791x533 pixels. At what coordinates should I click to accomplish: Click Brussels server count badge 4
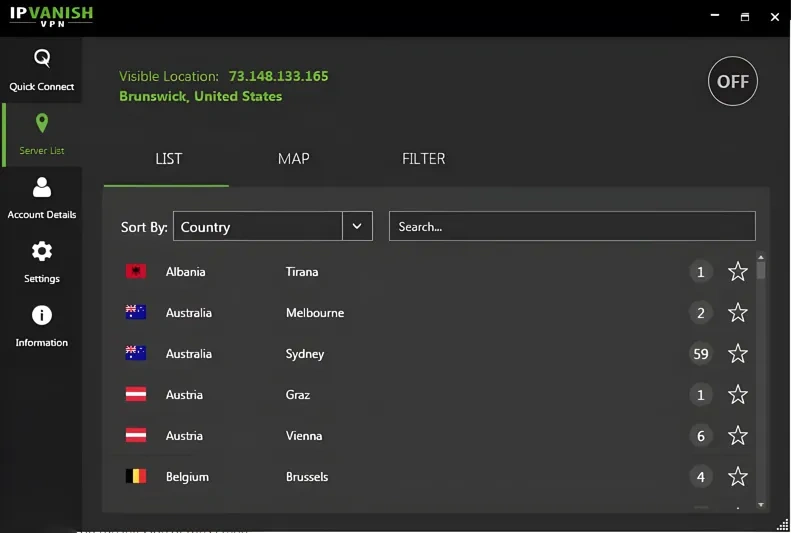click(701, 477)
